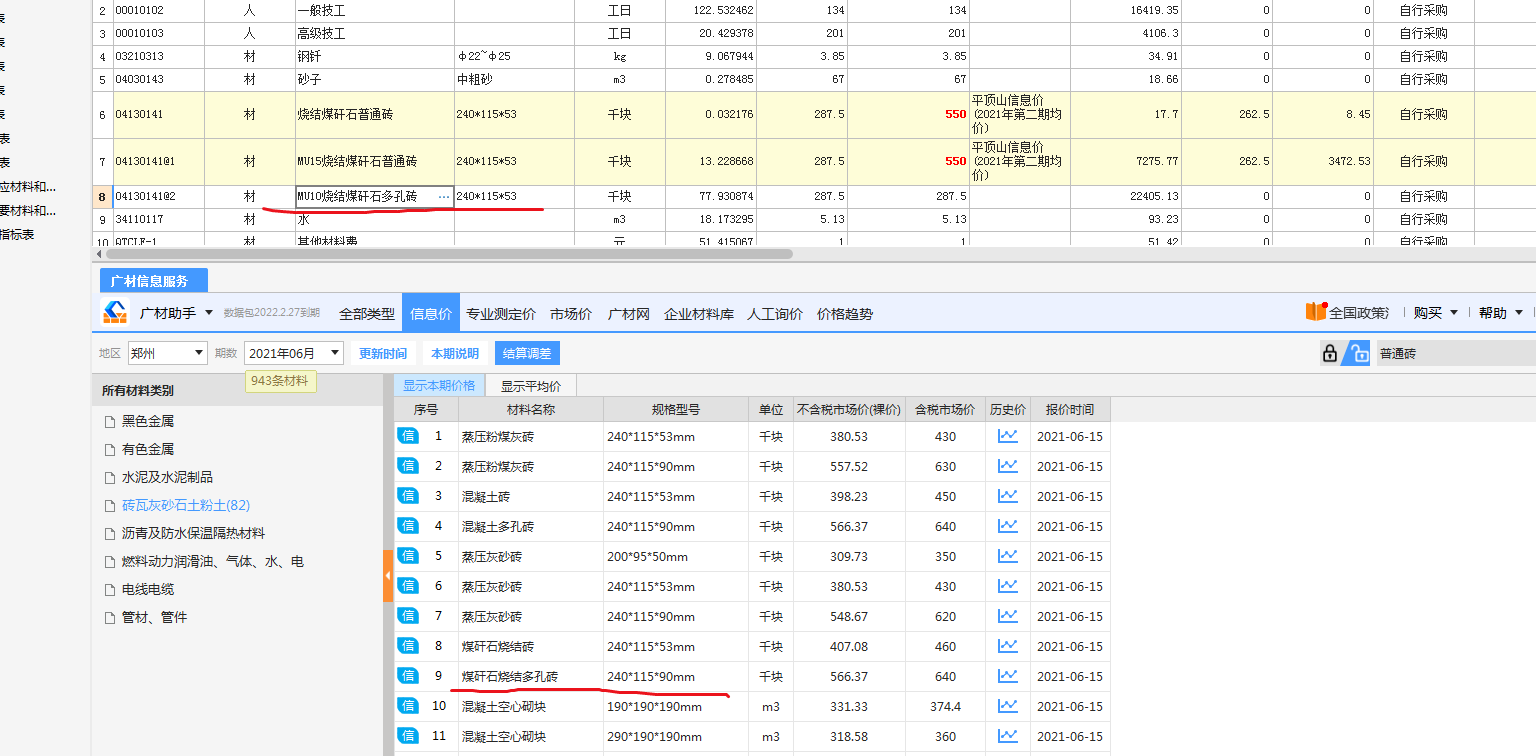The width and height of the screenshot is (1536, 756).
Task: Open history price chart for row 1
Action: (x=1007, y=436)
